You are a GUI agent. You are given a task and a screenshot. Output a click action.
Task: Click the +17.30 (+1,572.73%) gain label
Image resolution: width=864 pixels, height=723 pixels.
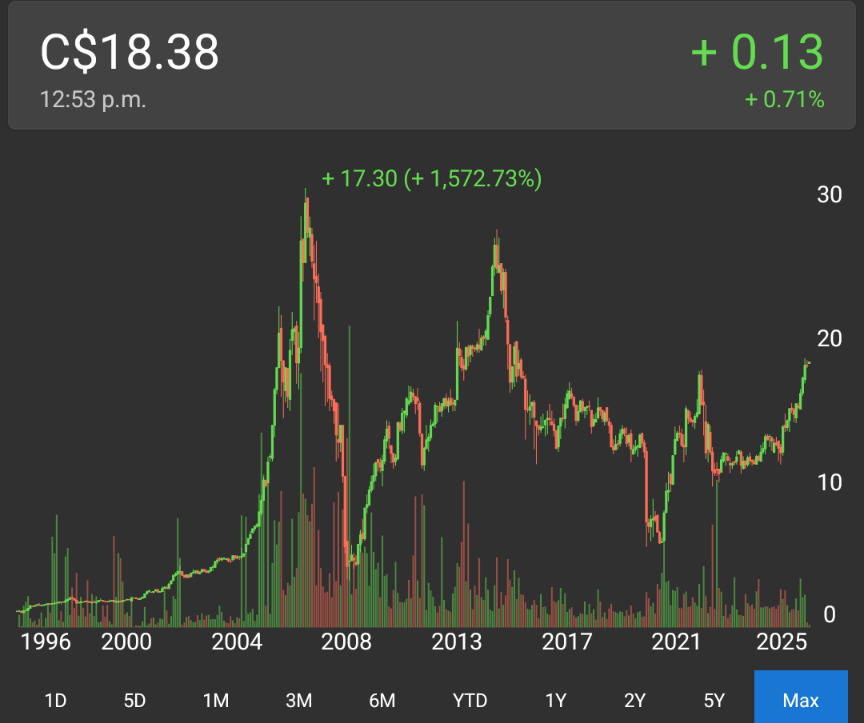(431, 179)
